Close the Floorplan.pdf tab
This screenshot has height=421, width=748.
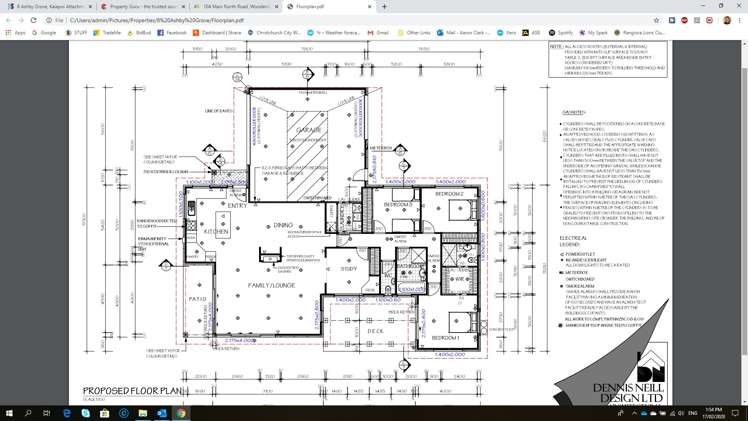[x=369, y=6]
